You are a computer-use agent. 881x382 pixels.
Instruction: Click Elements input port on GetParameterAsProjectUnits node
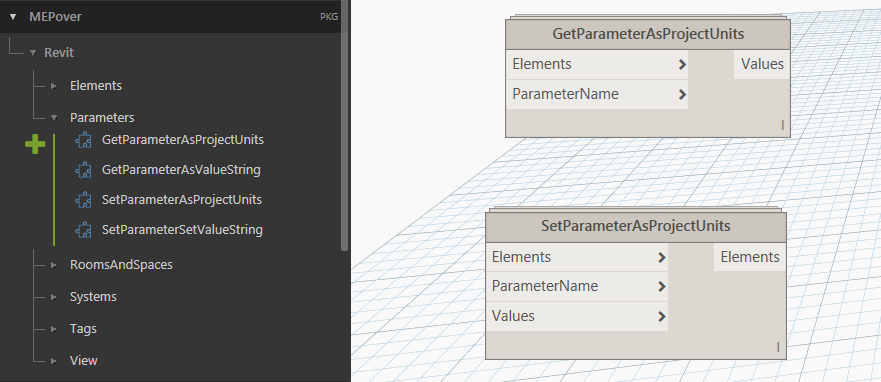[x=597, y=65]
